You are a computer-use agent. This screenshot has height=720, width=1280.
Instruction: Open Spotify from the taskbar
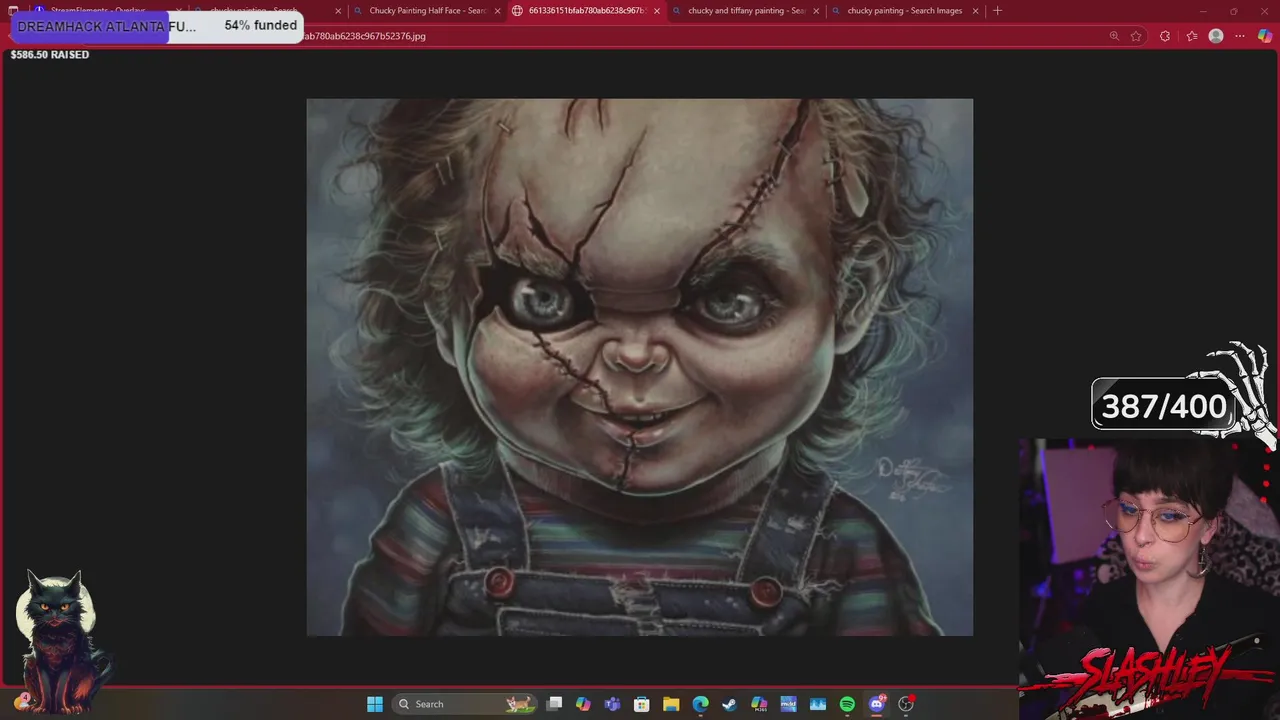click(847, 704)
